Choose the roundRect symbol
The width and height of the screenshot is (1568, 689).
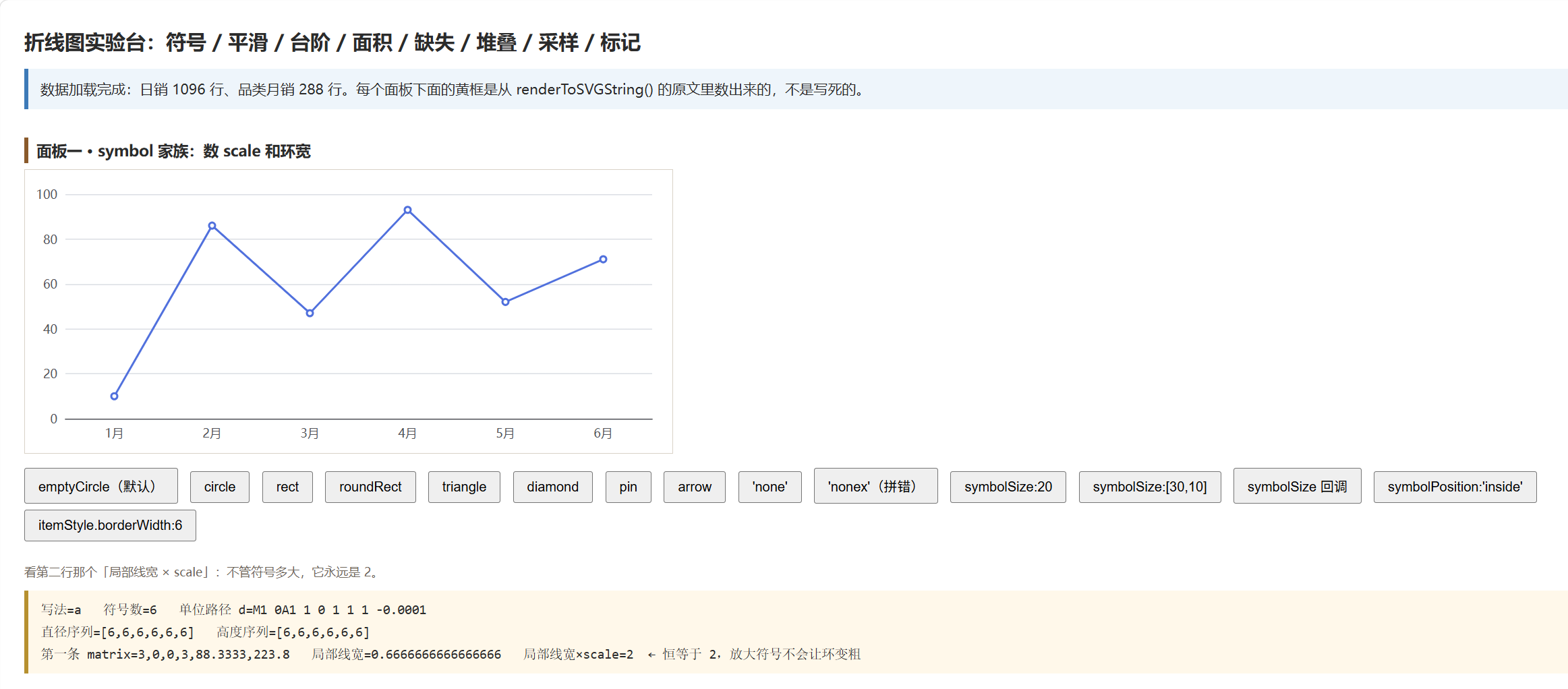(370, 487)
